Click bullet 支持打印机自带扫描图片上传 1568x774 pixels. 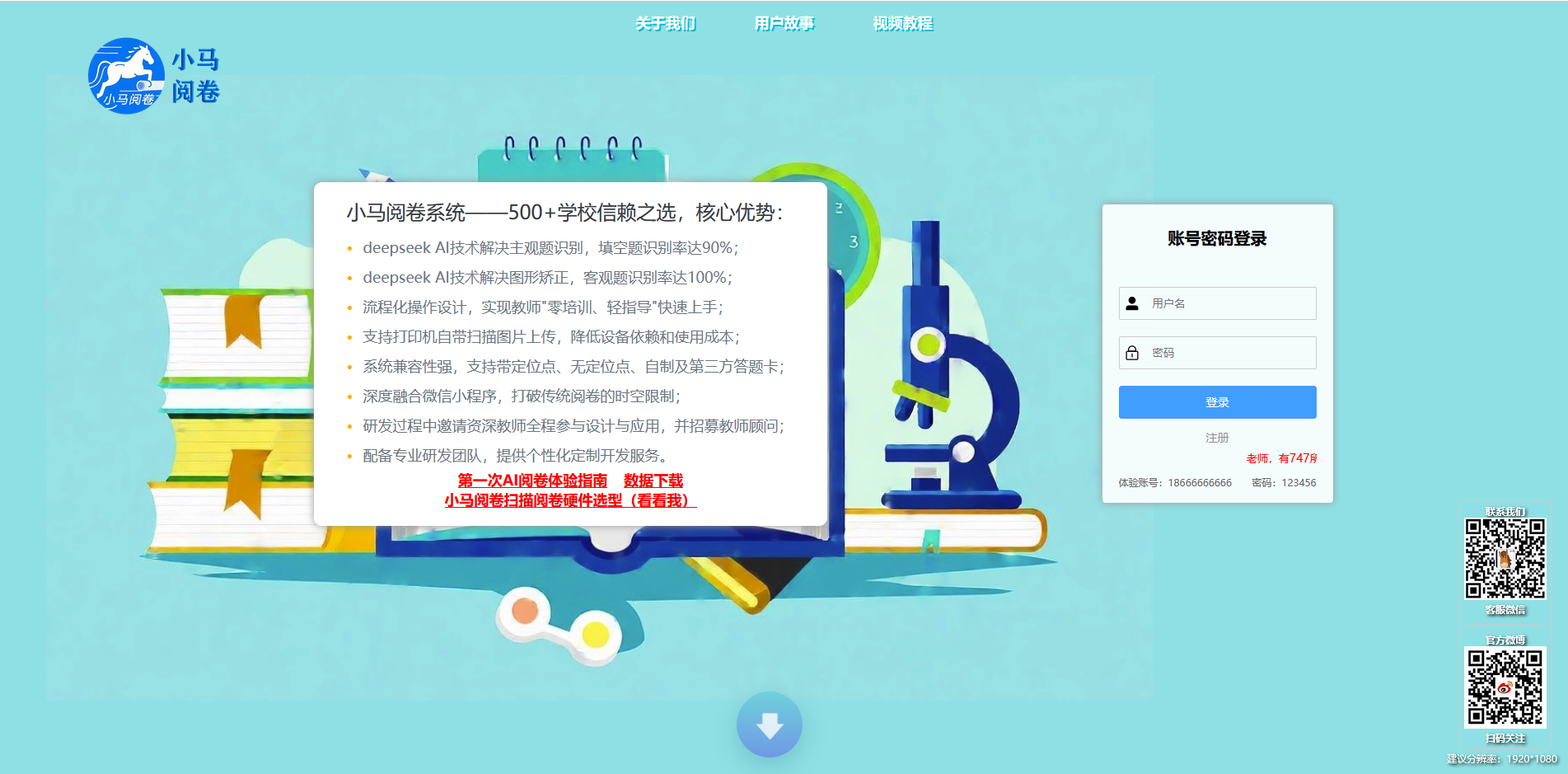pyautogui.click(x=551, y=337)
